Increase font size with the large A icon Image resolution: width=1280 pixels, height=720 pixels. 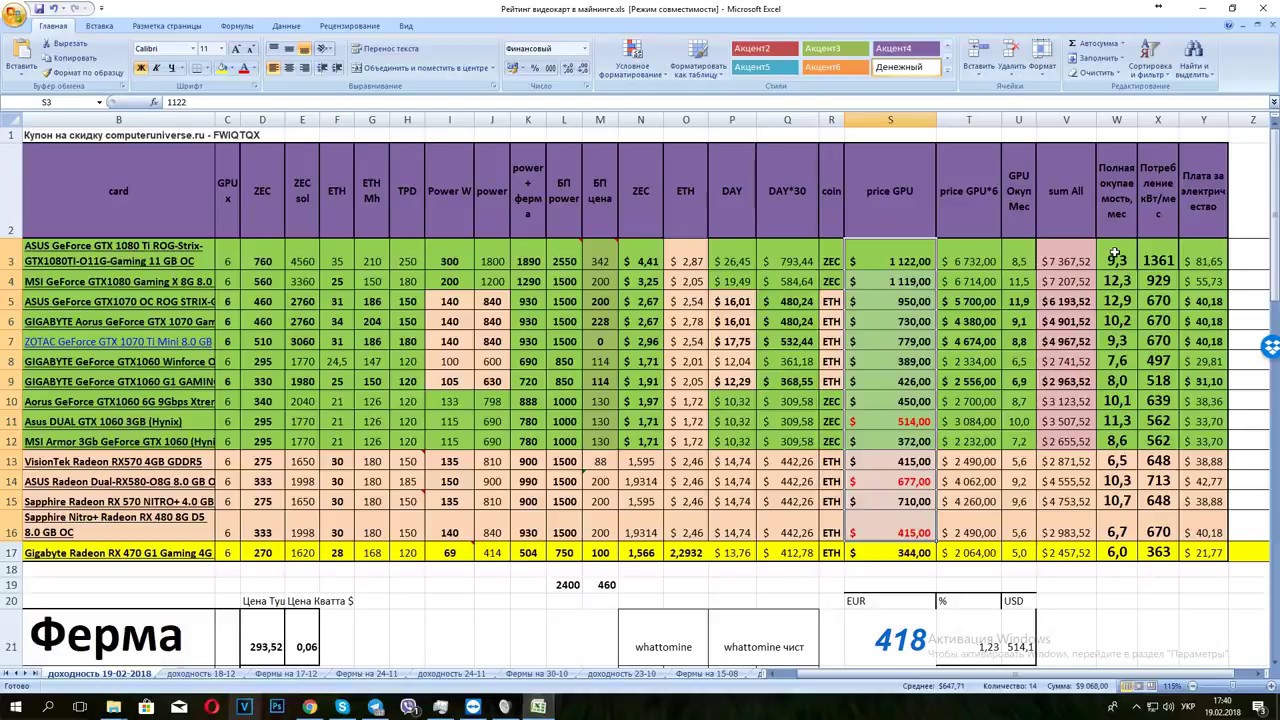[236, 49]
